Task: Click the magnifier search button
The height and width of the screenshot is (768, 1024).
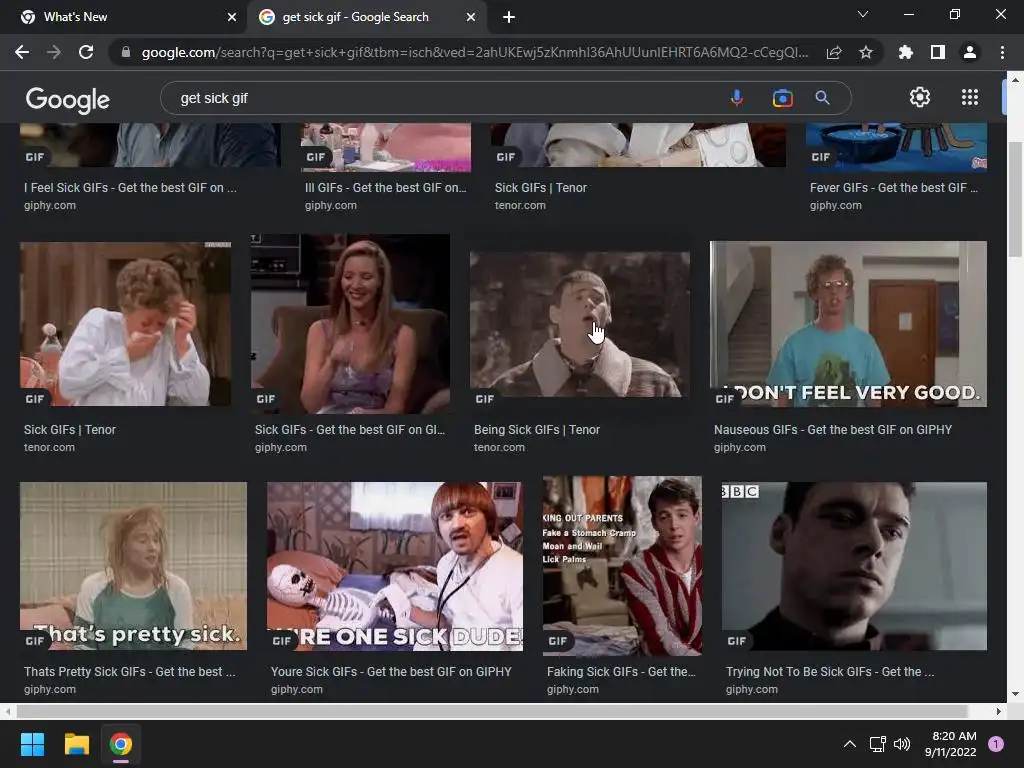Action: 822,98
